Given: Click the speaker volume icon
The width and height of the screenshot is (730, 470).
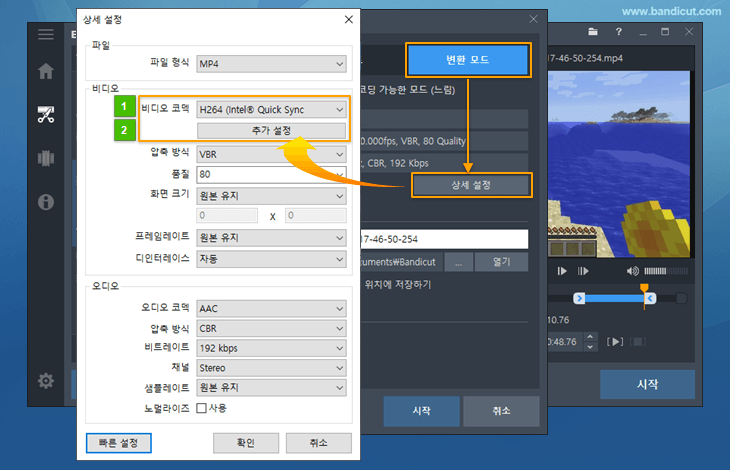Looking at the screenshot, I should click(632, 271).
